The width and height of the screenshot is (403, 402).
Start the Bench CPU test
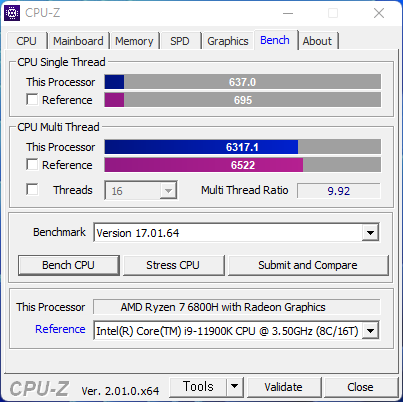pyautogui.click(x=69, y=265)
